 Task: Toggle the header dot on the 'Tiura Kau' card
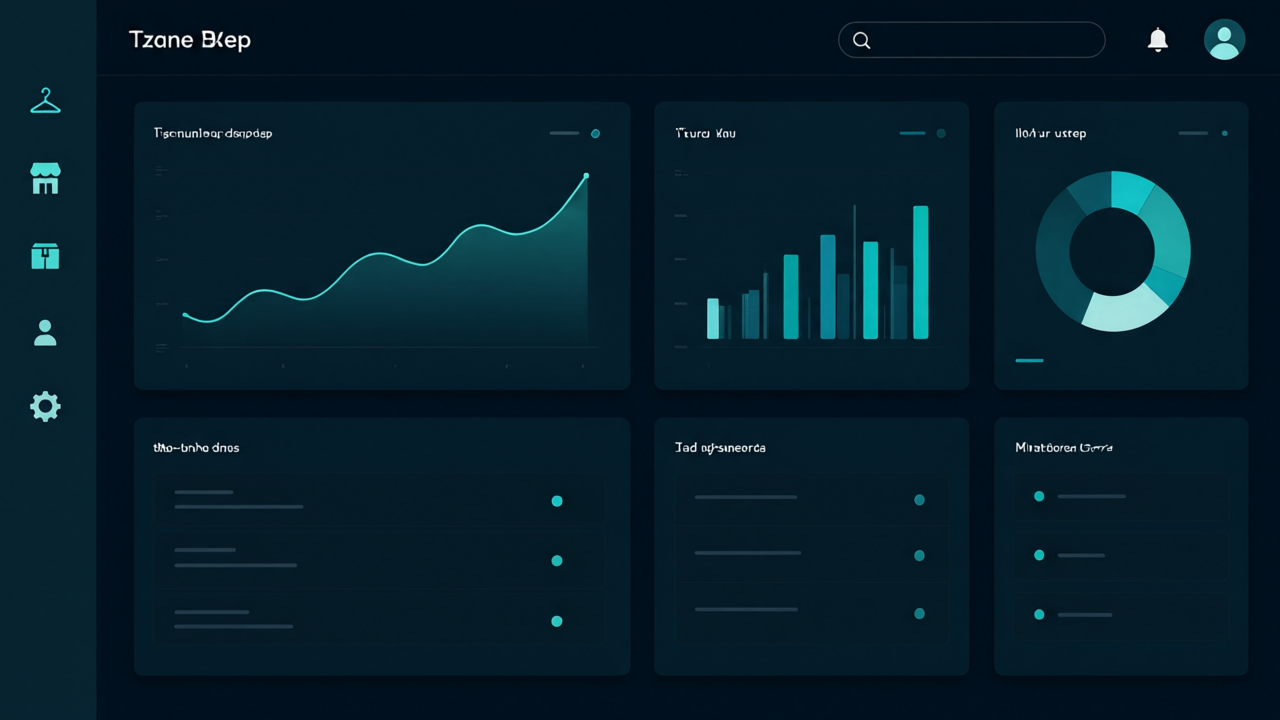coord(941,133)
